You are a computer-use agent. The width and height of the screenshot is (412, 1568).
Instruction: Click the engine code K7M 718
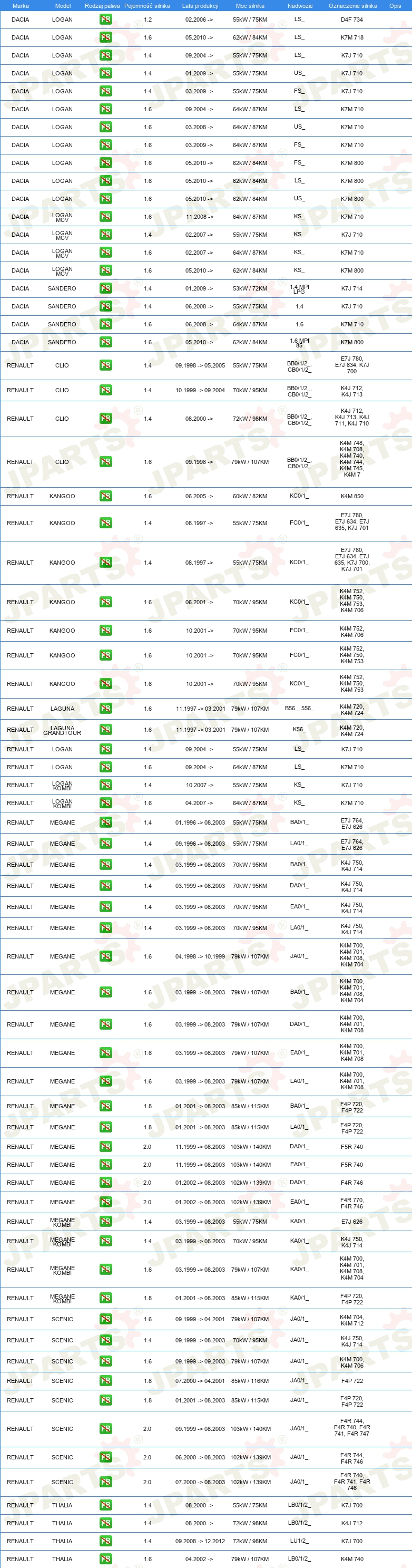click(x=352, y=37)
